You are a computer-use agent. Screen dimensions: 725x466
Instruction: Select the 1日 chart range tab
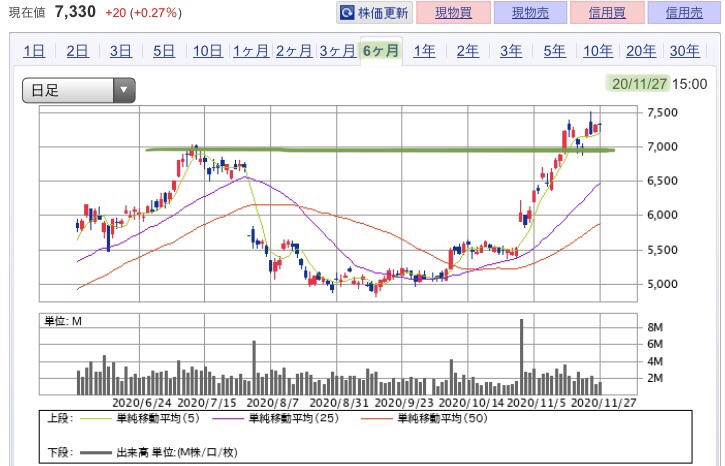pos(34,51)
